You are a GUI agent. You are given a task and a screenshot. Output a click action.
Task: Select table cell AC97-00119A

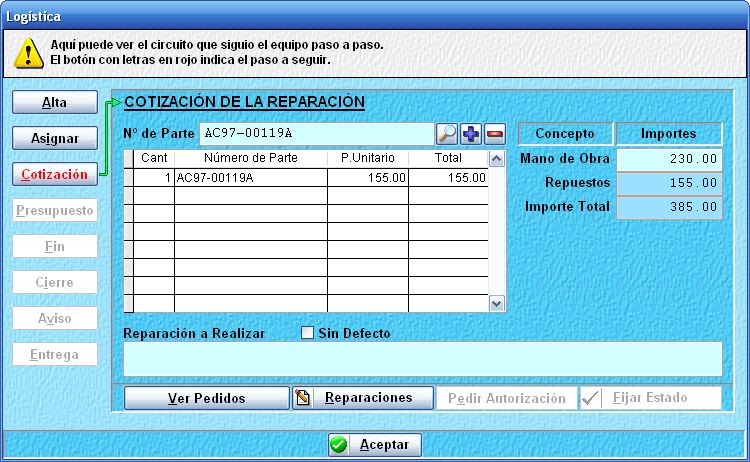click(251, 178)
